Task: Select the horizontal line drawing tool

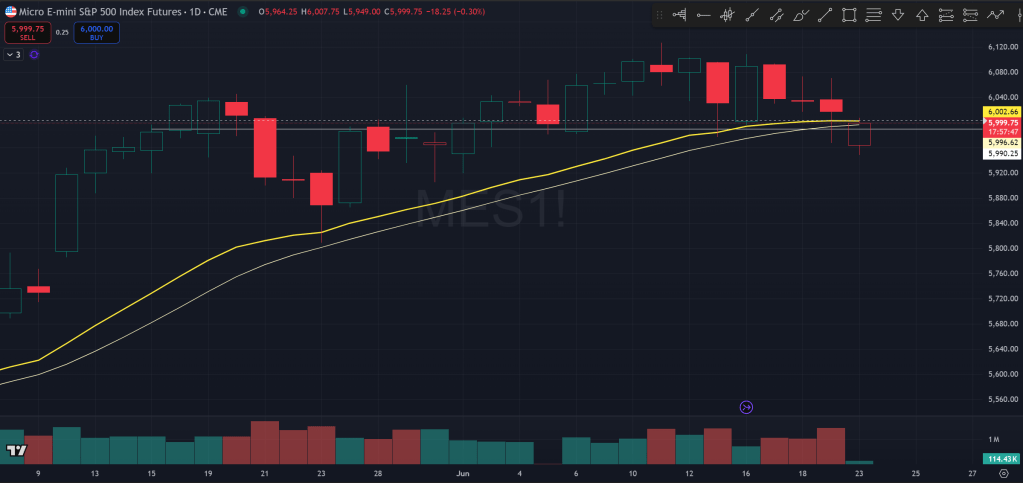Action: 704,15
